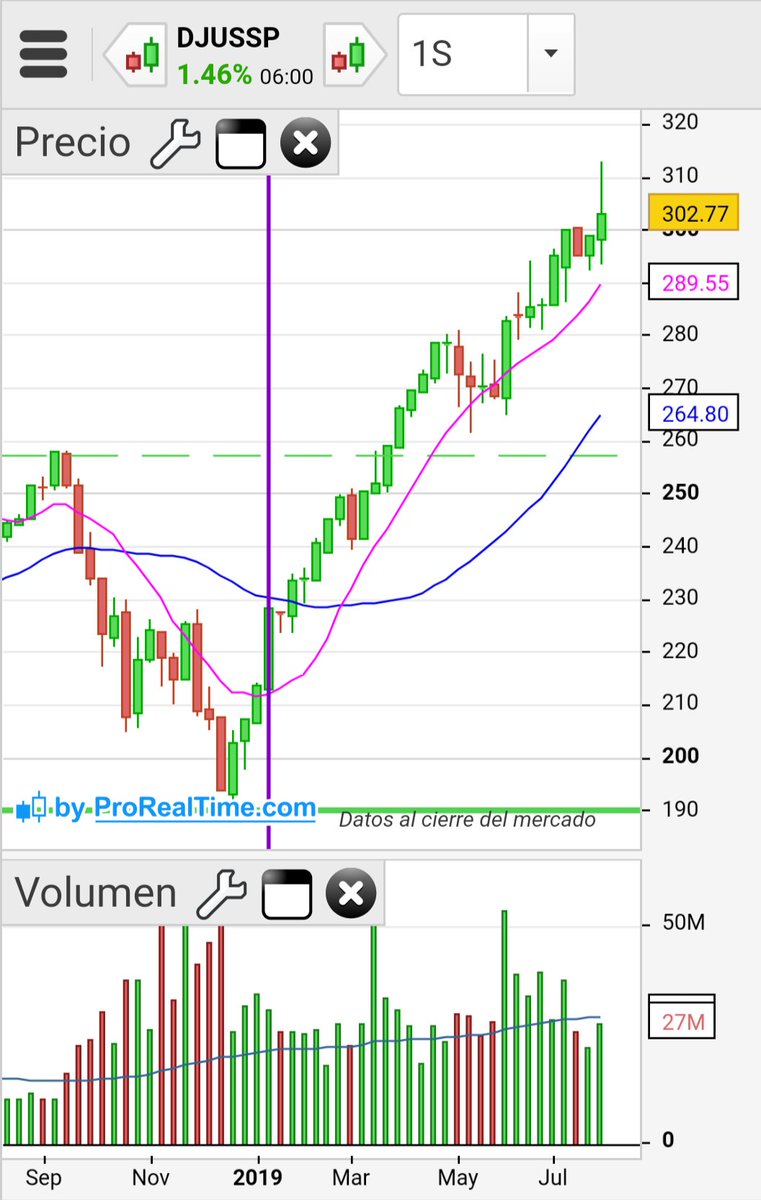Expand the timeframe dropdown arrow
This screenshot has width=761, height=1200.
point(551,54)
